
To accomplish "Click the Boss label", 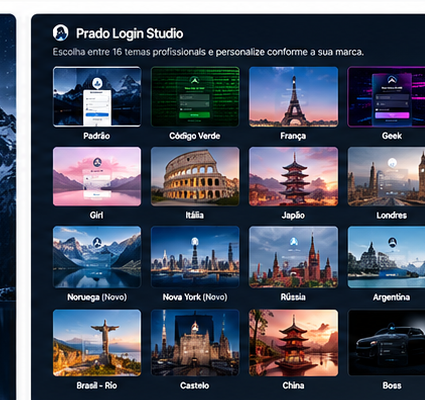I will (x=392, y=386).
